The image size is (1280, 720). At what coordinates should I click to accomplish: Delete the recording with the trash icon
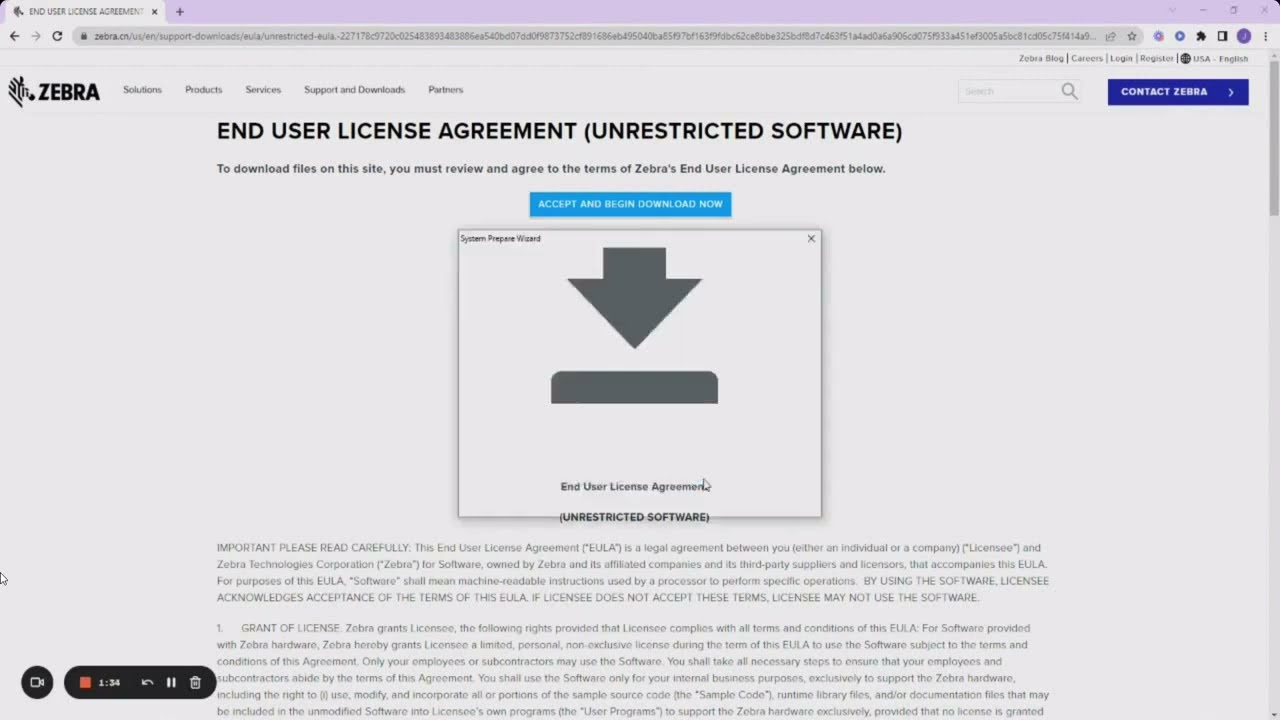[x=195, y=682]
